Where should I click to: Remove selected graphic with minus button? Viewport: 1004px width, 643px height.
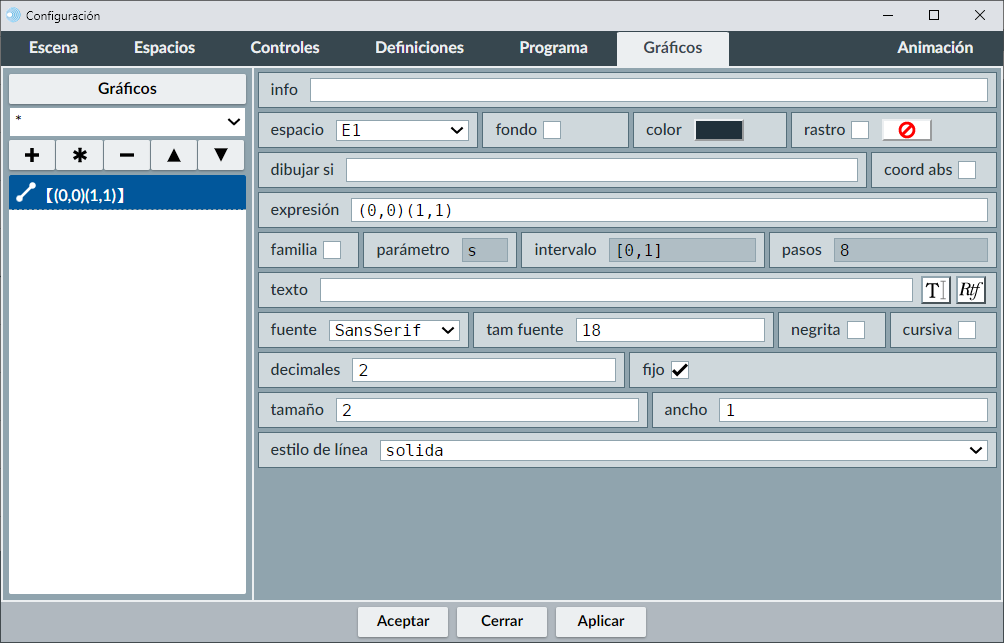[127, 156]
